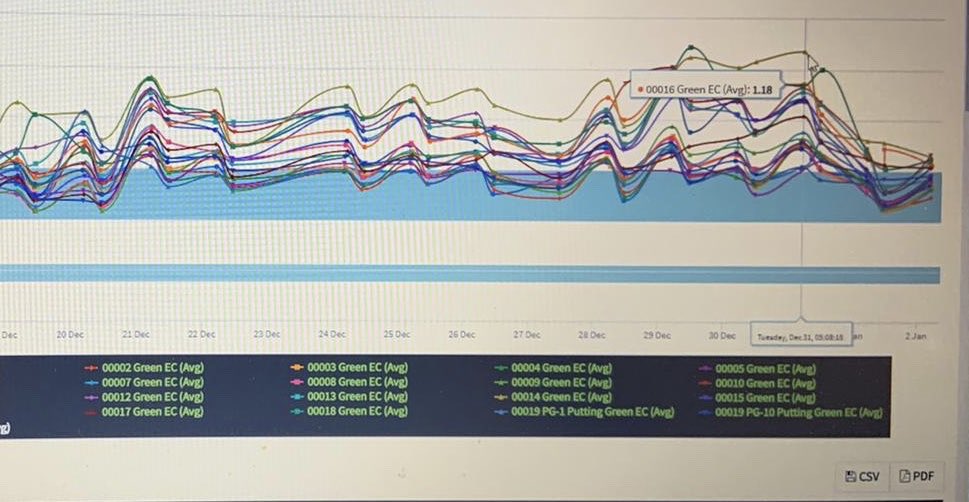Toggle the 00017 Green EC (Avg) series

click(x=144, y=412)
